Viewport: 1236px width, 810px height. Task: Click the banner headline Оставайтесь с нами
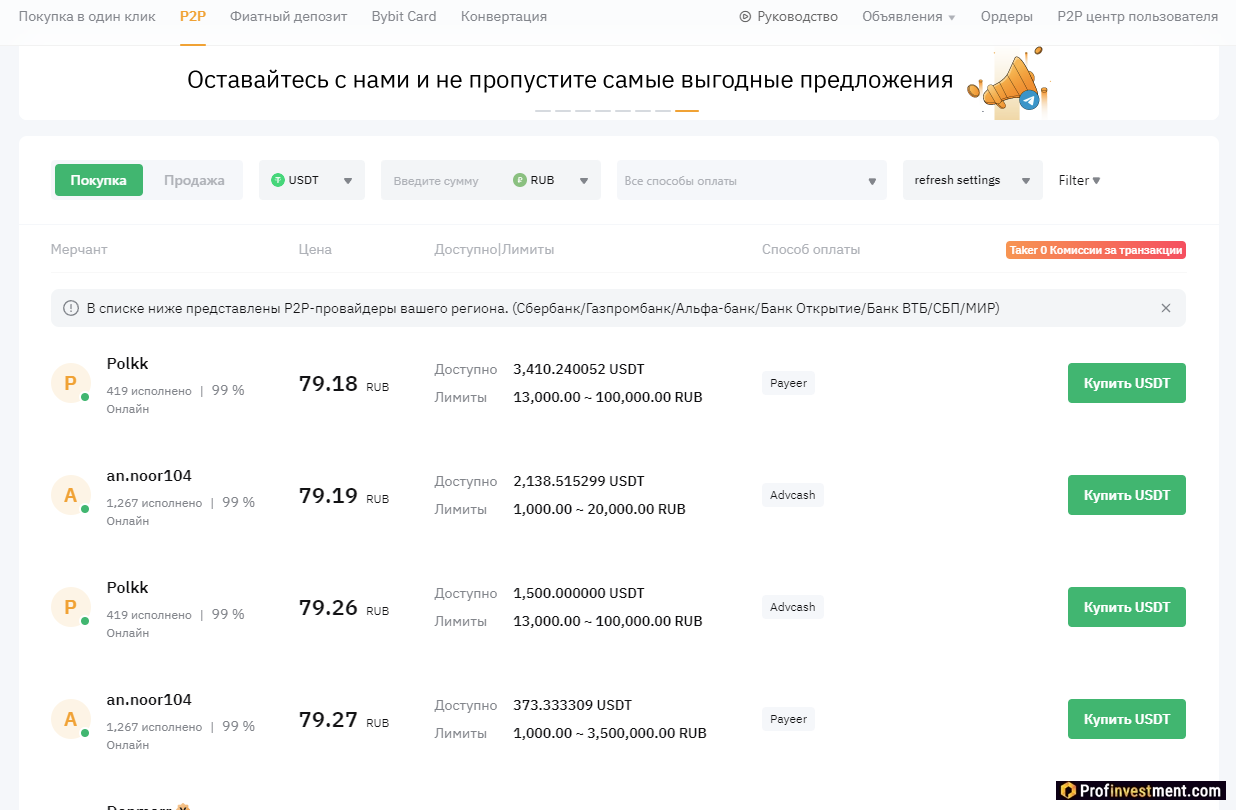click(x=570, y=80)
